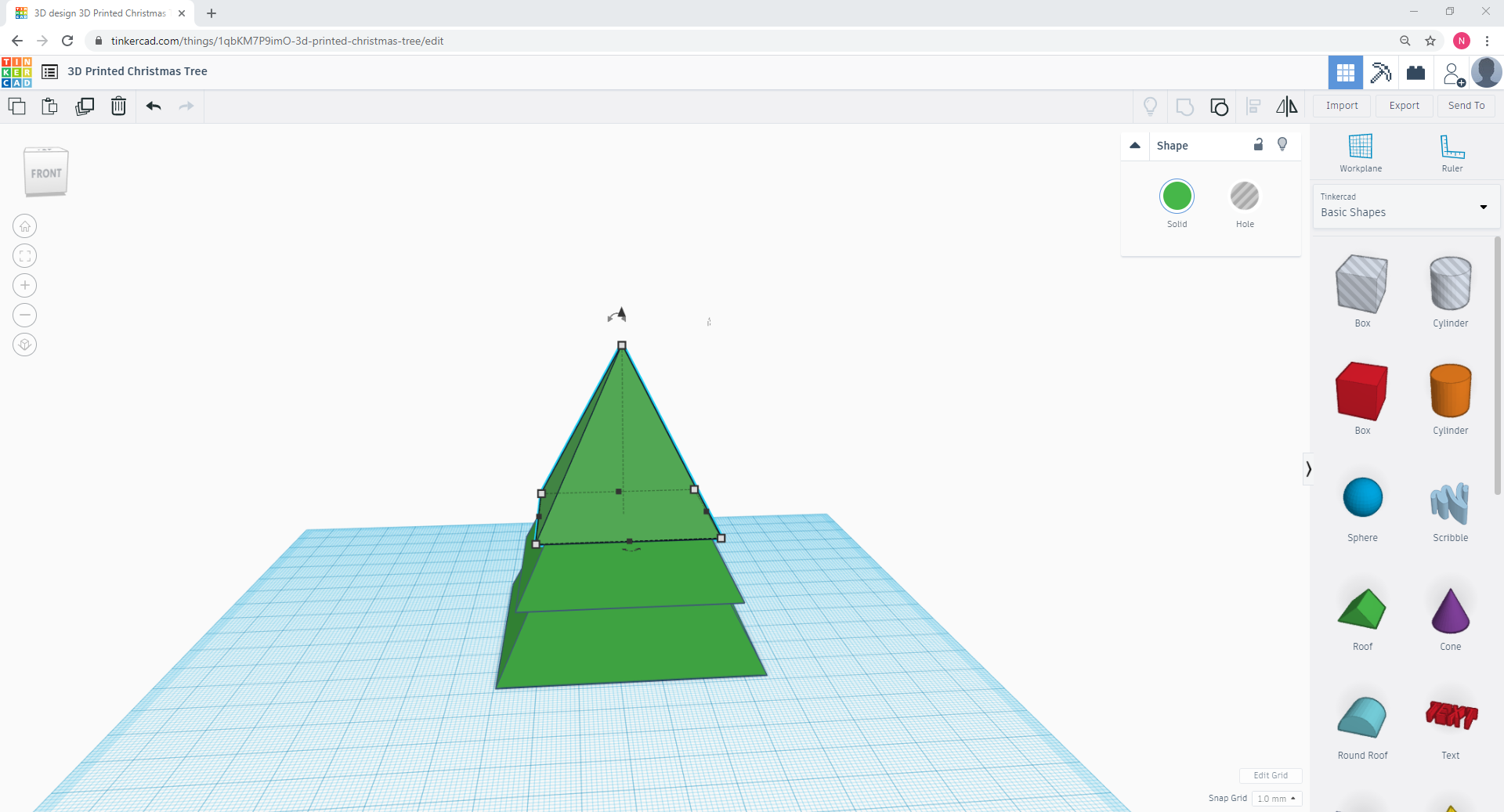Collapse the shapes sidebar with chevron
The height and width of the screenshot is (812, 1504).
coord(1308,469)
